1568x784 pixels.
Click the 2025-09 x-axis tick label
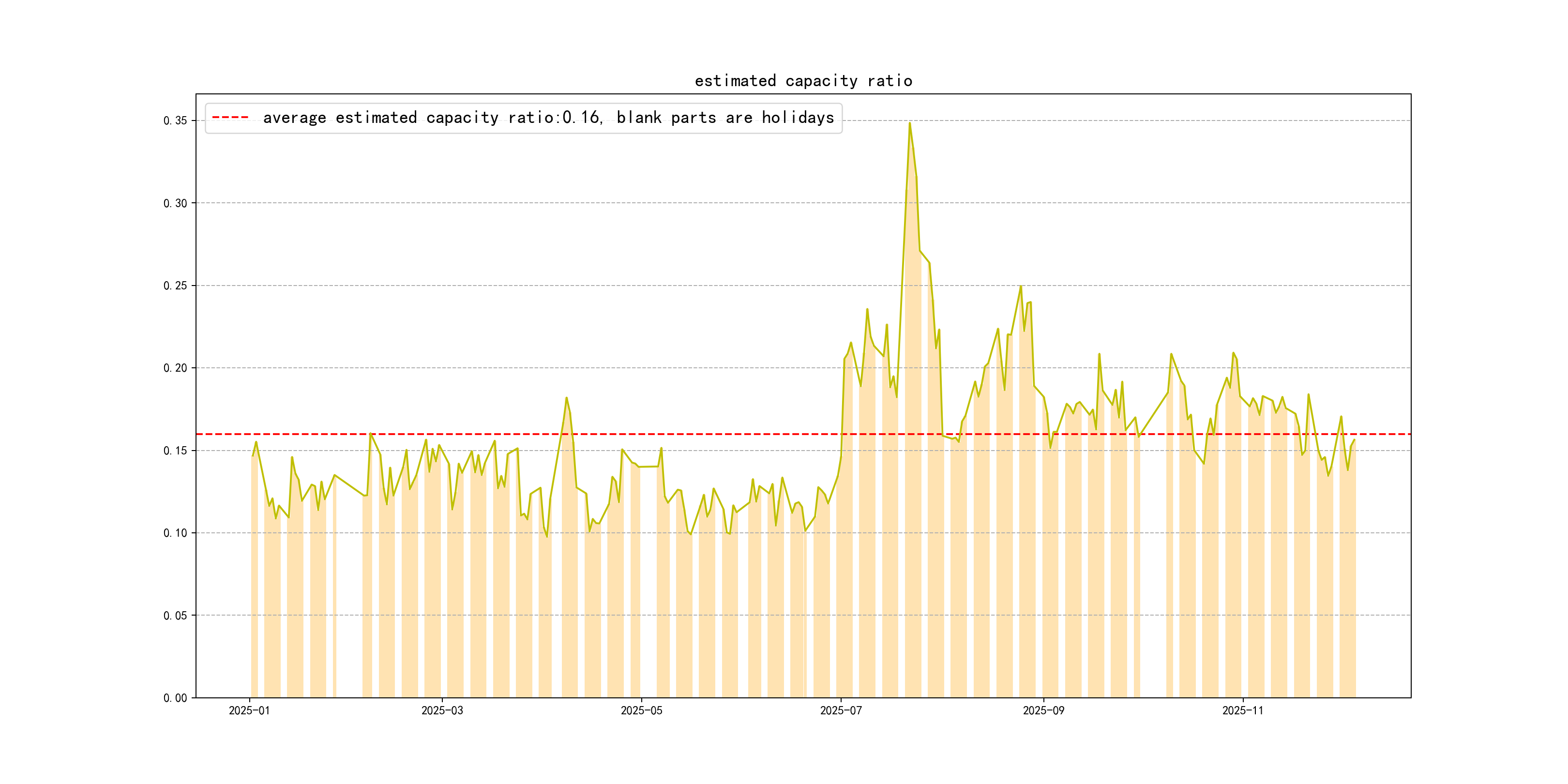pos(1043,710)
